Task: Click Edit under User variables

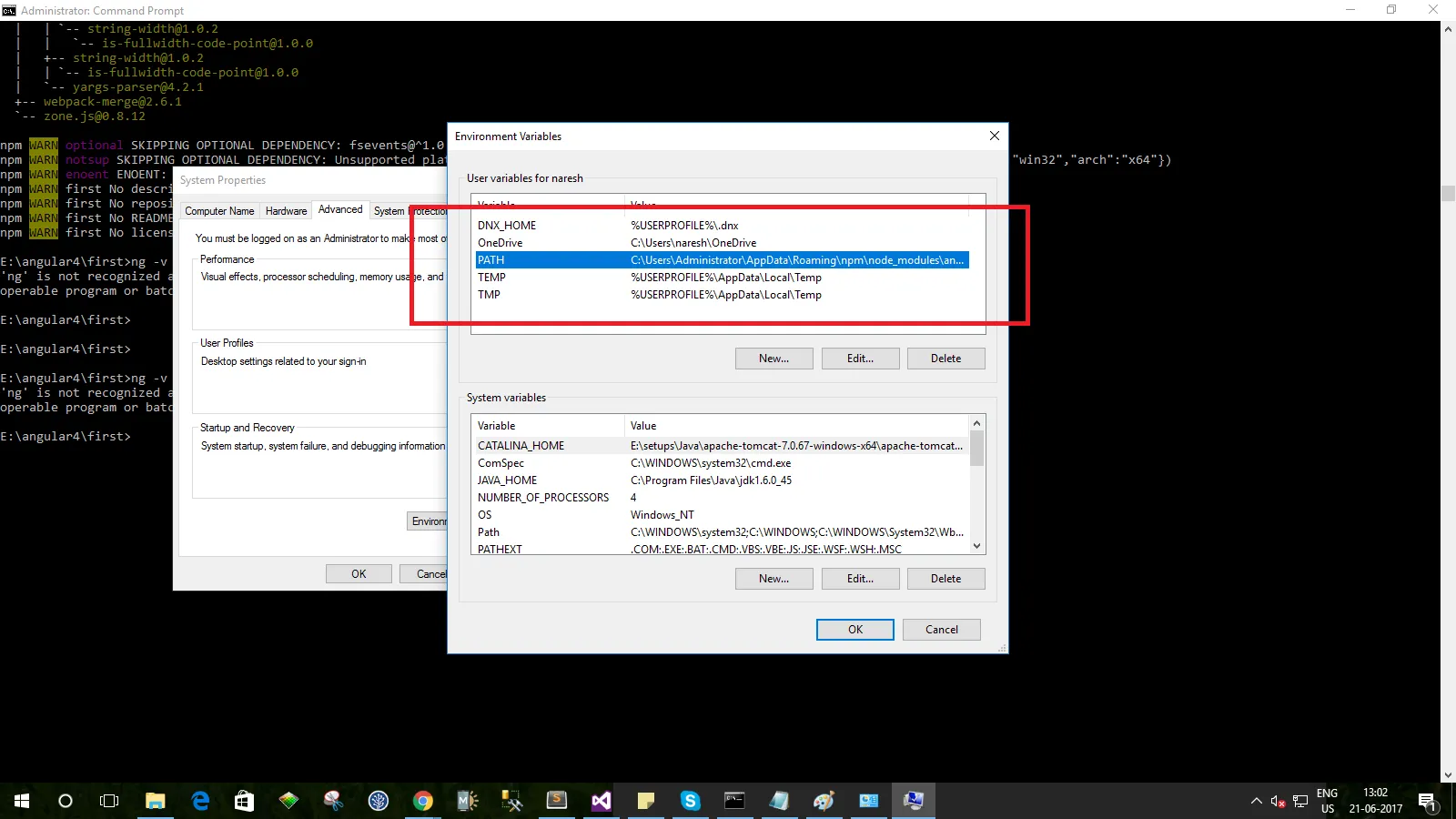Action: click(x=860, y=359)
